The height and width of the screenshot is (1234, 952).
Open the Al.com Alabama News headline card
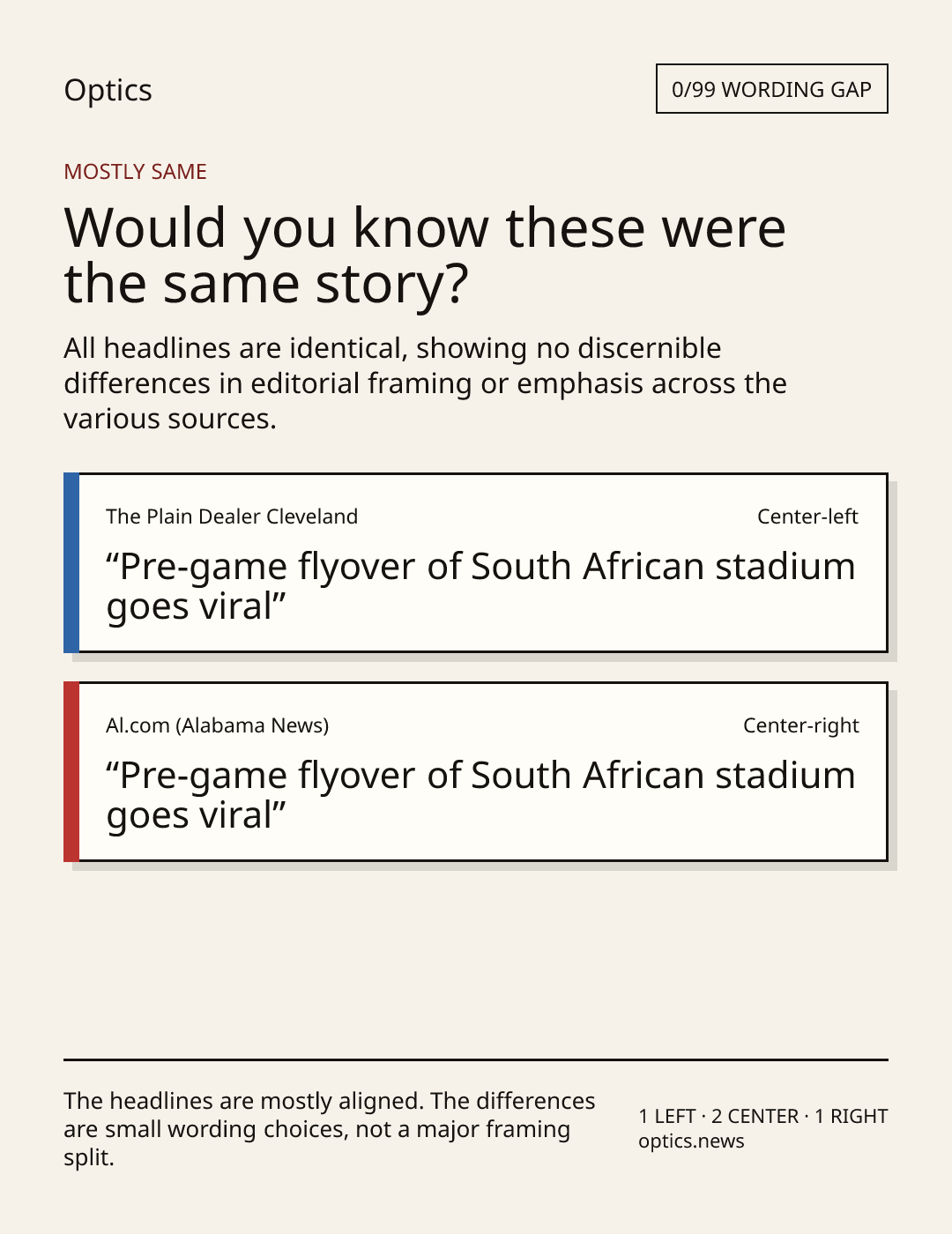[x=475, y=772]
